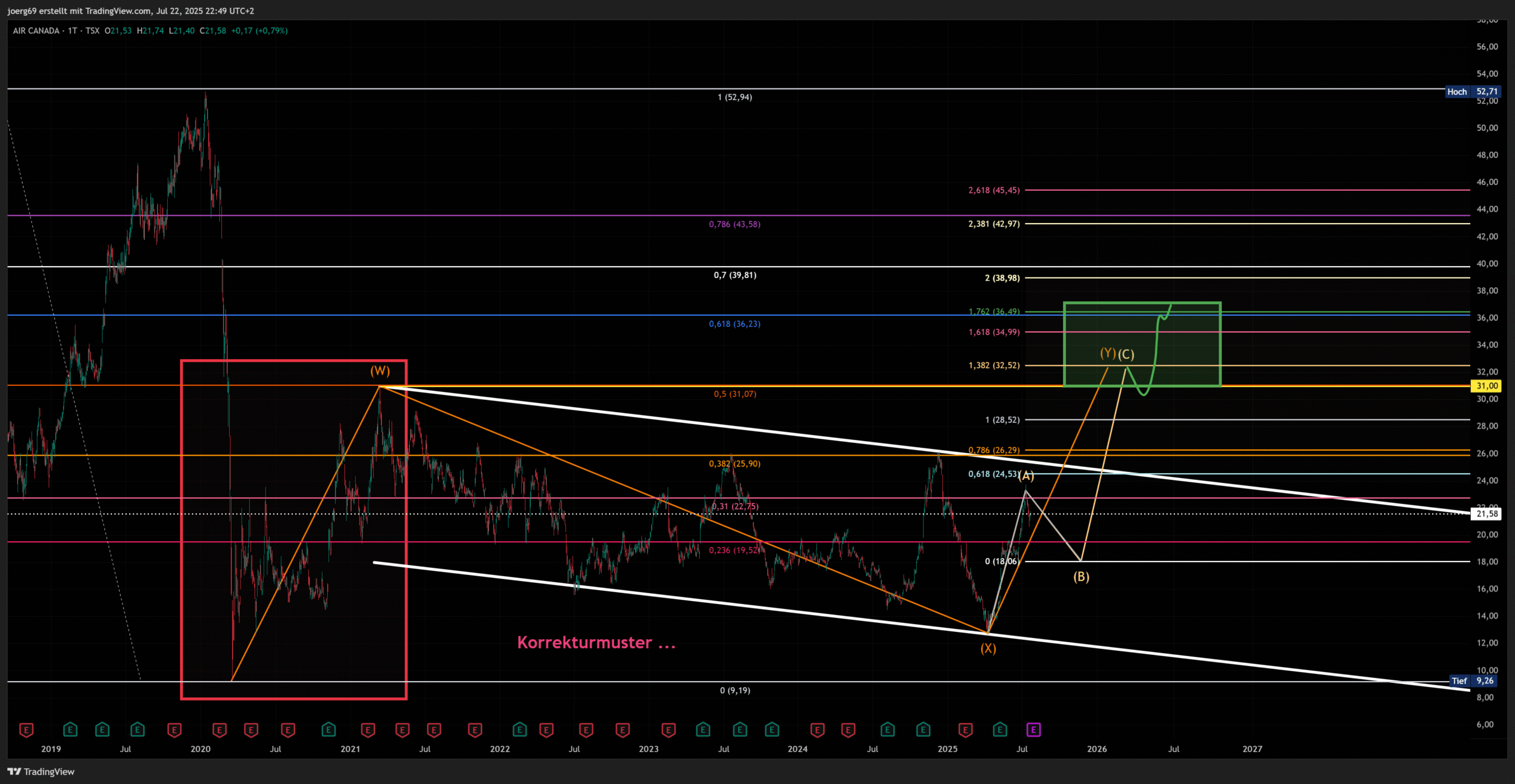Click the last green earnings marker before the 2024 label
Screen dimensions: 1515x784
(x=772, y=730)
